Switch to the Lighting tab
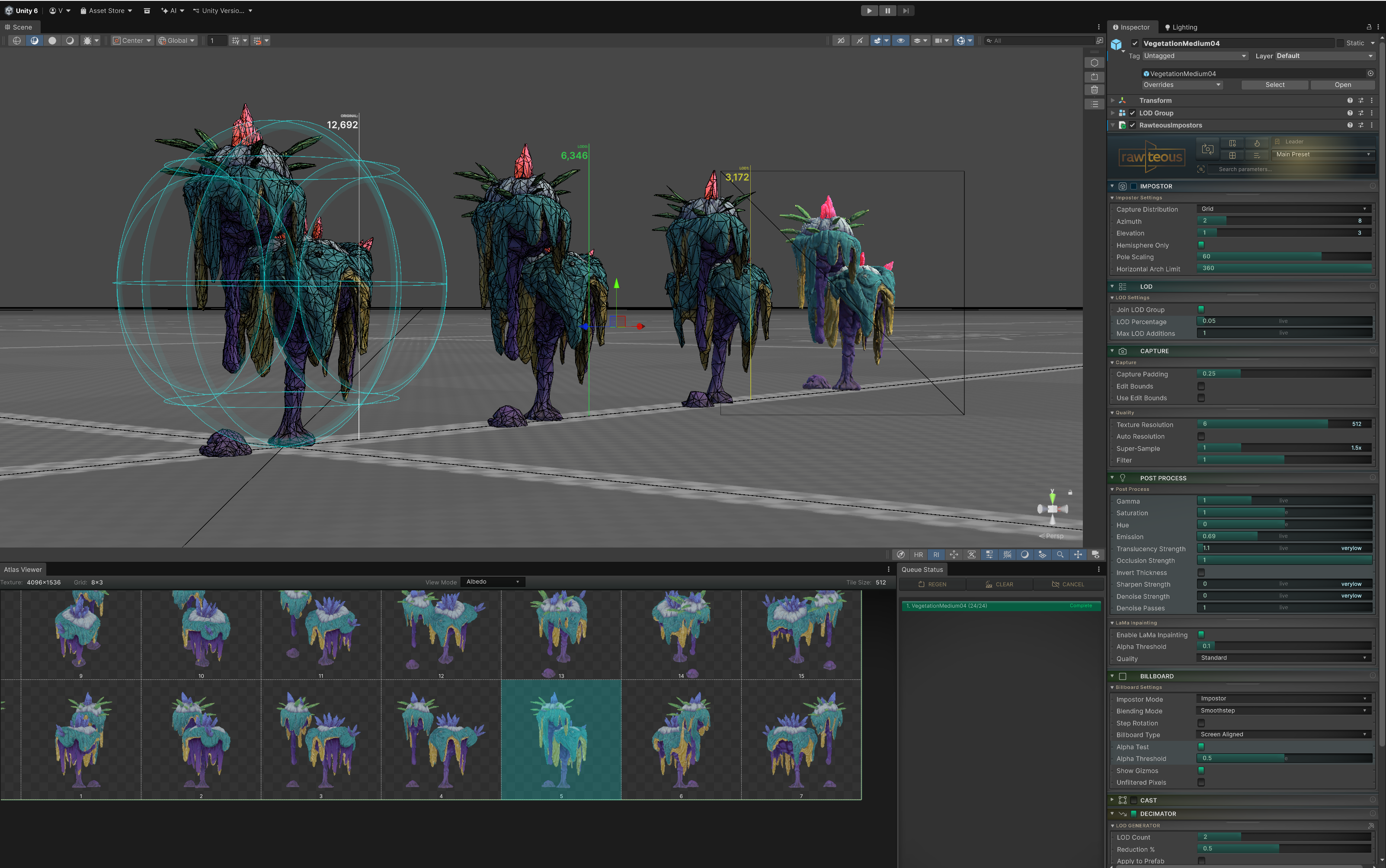This screenshot has width=1386, height=868. click(x=1181, y=27)
